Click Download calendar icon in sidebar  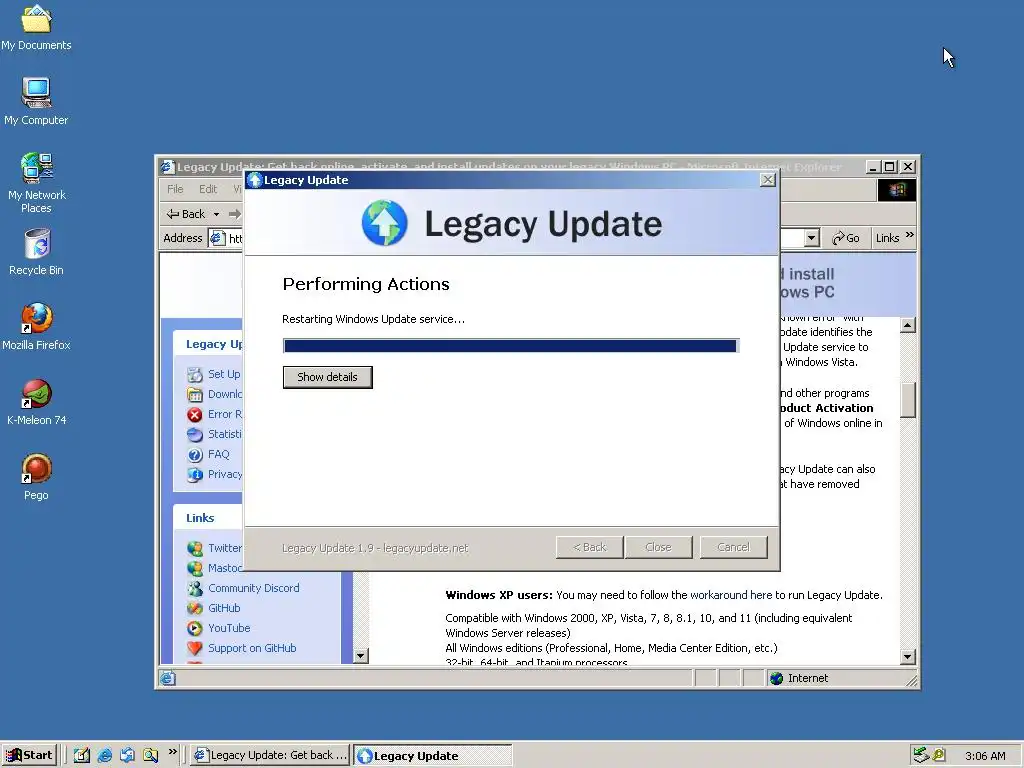(195, 394)
